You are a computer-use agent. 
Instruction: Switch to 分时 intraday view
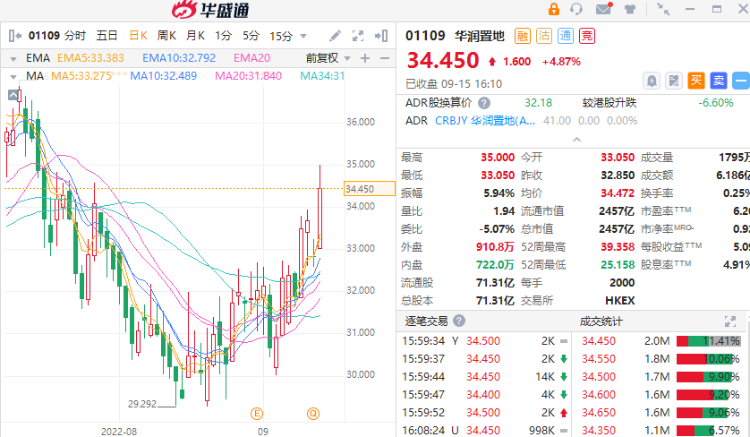[75, 36]
